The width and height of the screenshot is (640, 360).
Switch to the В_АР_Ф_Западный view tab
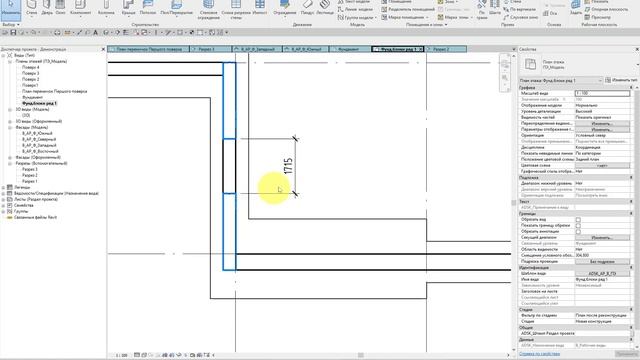click(257, 49)
